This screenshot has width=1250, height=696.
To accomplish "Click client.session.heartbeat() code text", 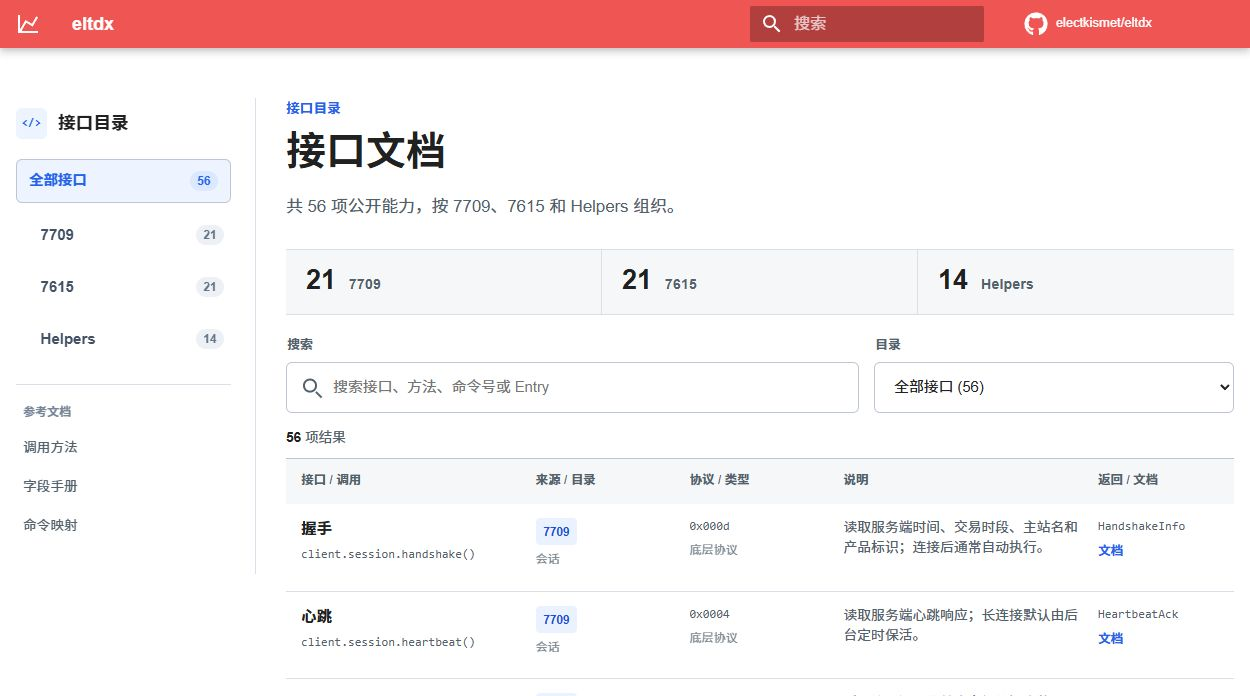I will (x=388, y=641).
